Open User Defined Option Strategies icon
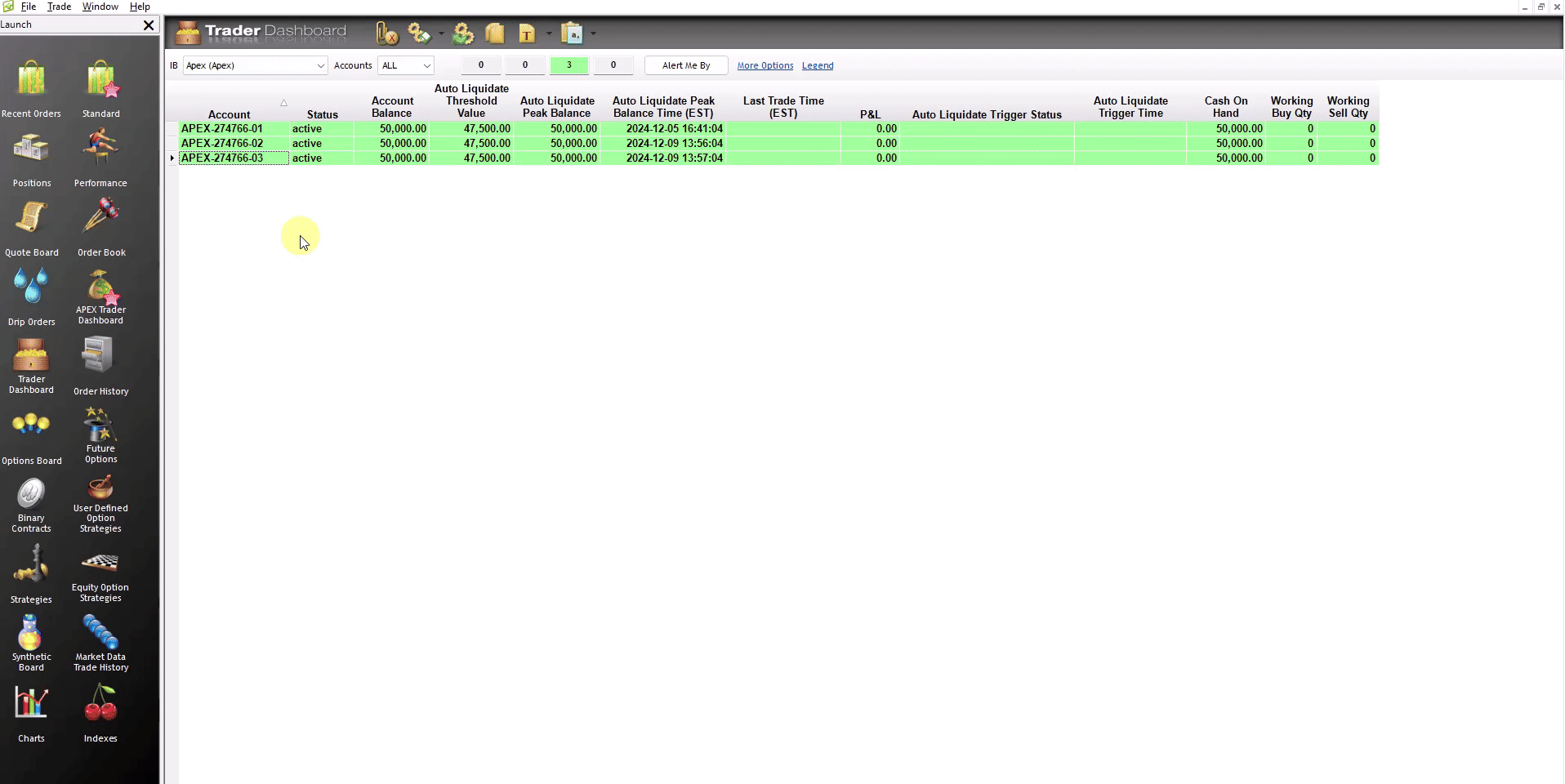 100,488
